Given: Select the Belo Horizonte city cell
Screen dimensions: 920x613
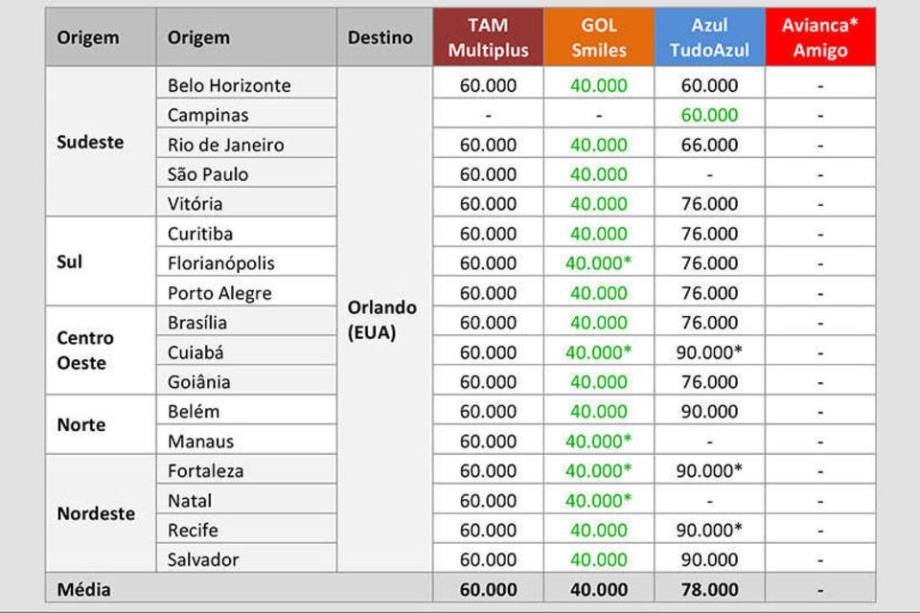Looking at the screenshot, I should coord(229,86).
